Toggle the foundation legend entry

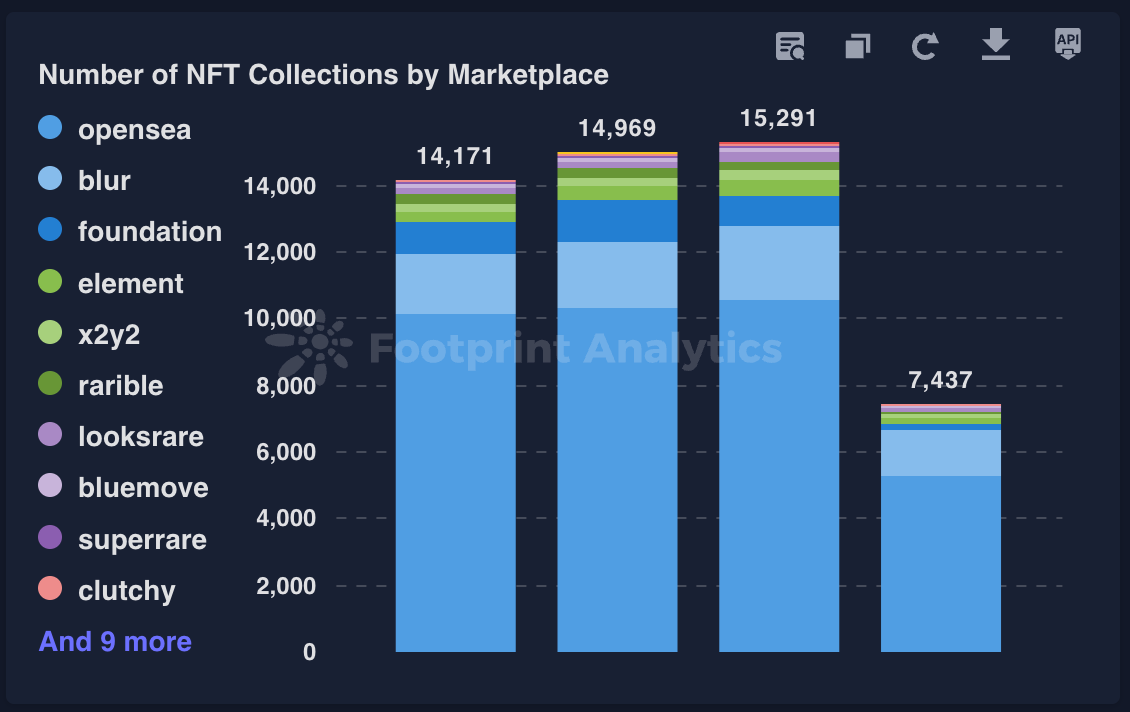point(130,231)
